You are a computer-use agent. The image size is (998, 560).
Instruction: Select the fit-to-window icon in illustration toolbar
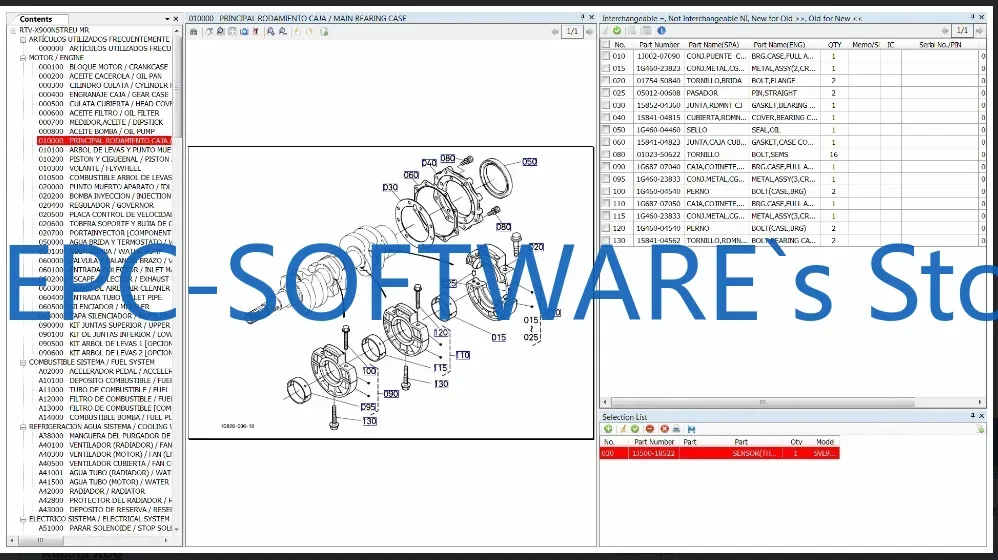point(232,32)
